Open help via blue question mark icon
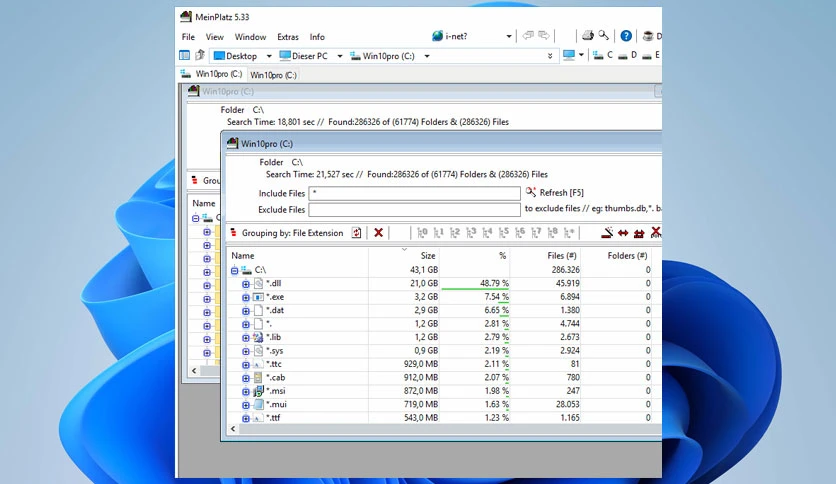The image size is (836, 484). [x=626, y=36]
